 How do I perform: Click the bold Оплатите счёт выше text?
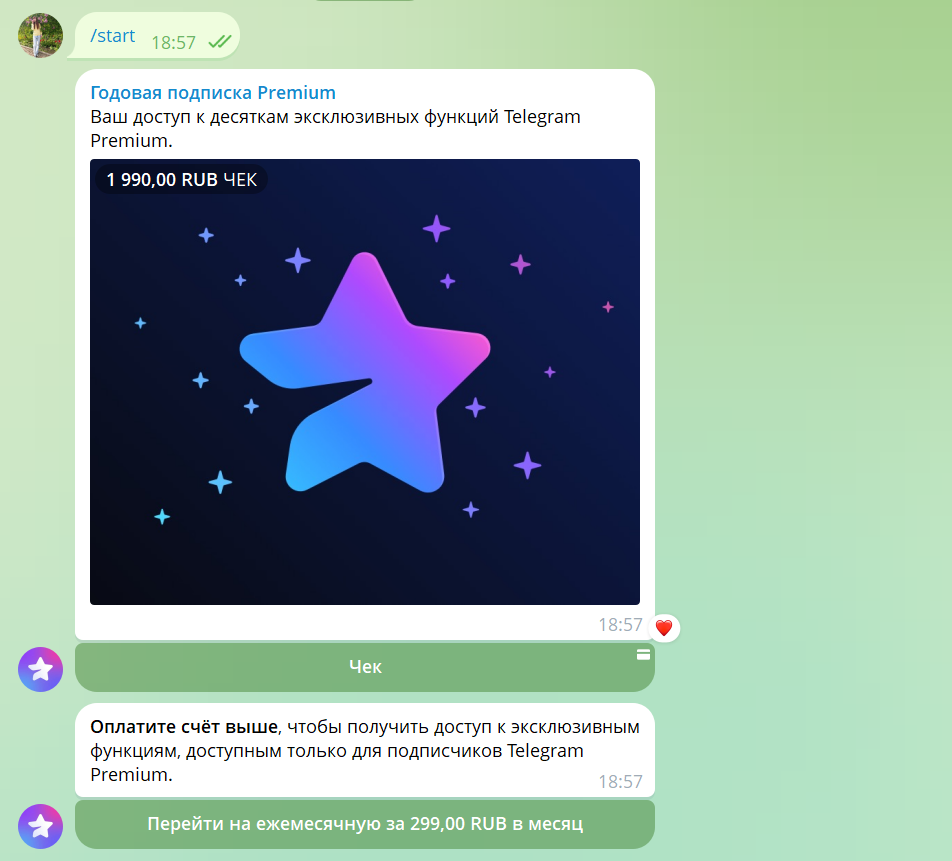tap(184, 727)
